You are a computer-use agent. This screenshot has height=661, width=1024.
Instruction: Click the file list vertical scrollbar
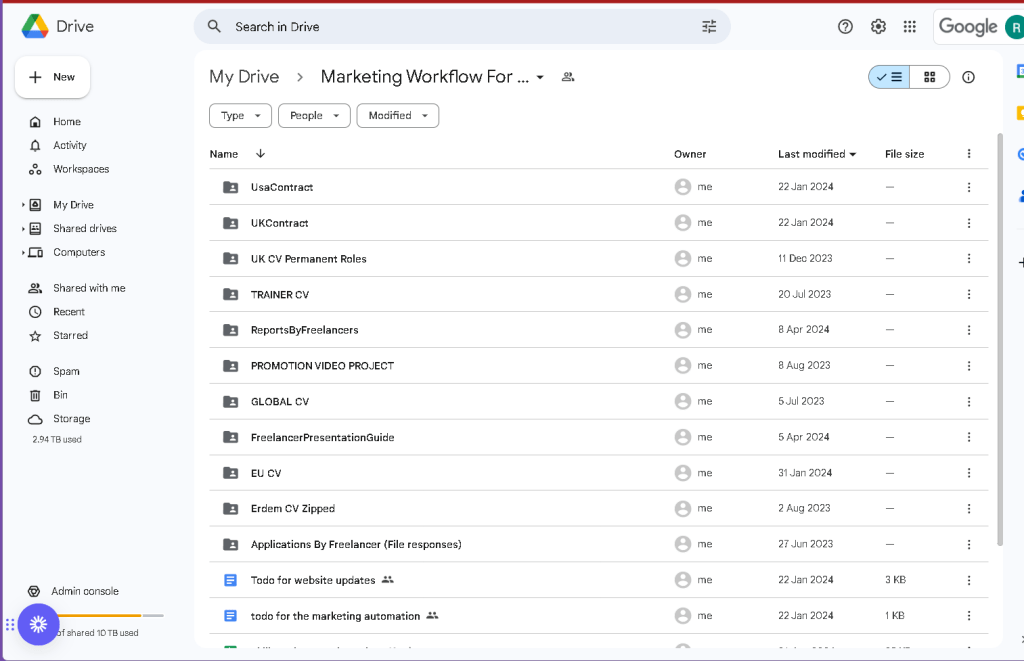point(999,340)
